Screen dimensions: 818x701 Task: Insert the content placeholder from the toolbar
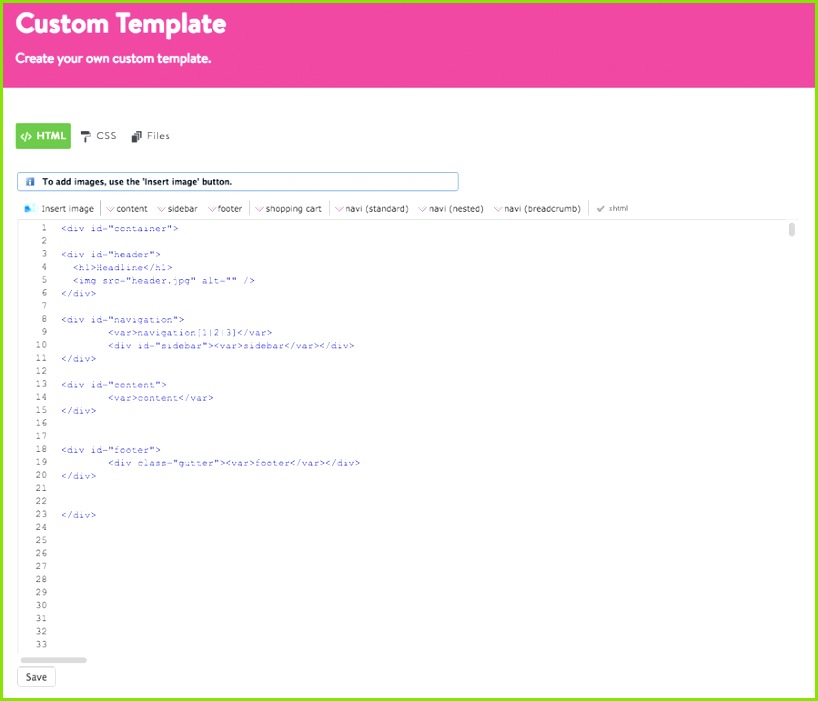click(x=126, y=209)
